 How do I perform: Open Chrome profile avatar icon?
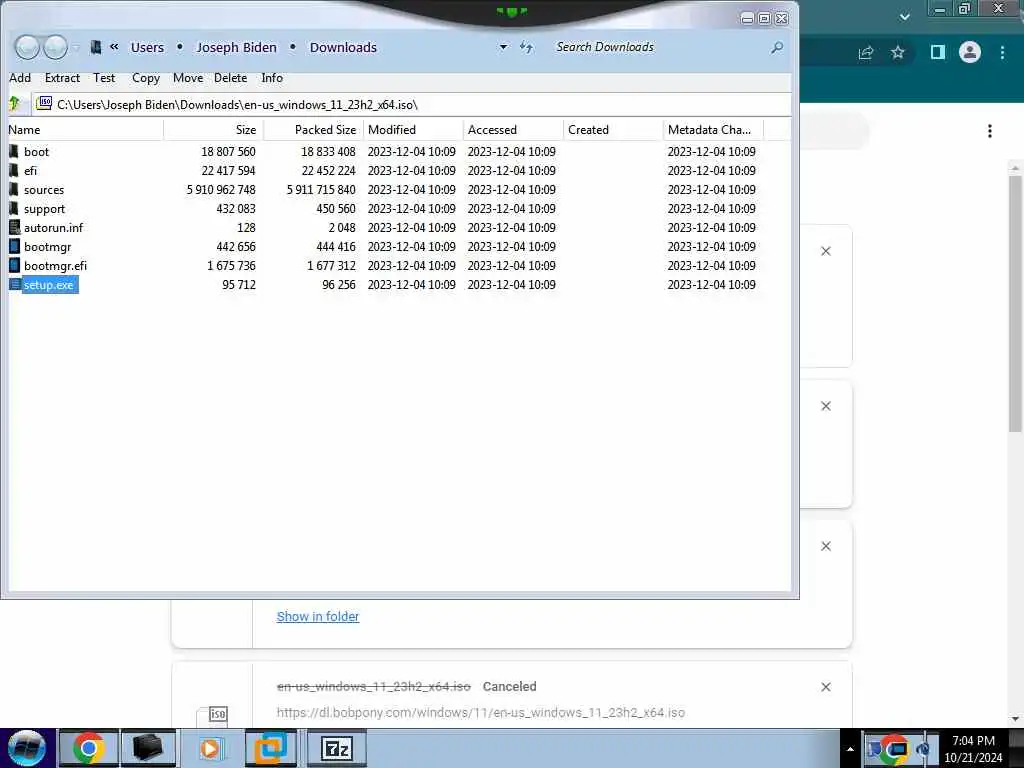coord(970,52)
